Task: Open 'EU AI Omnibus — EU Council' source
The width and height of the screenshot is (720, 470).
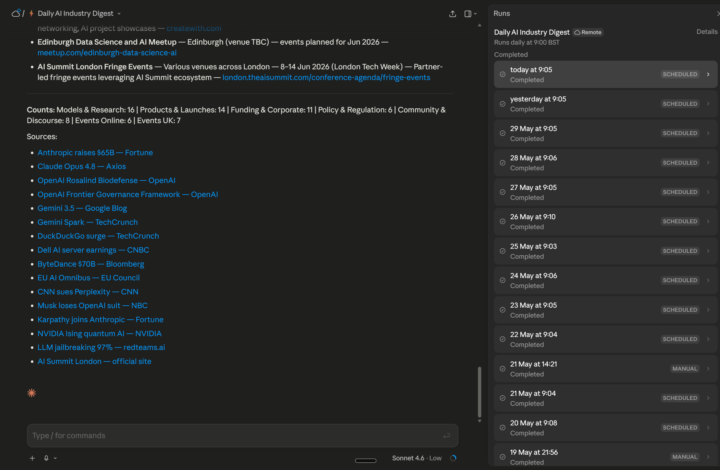Action: click(x=88, y=278)
